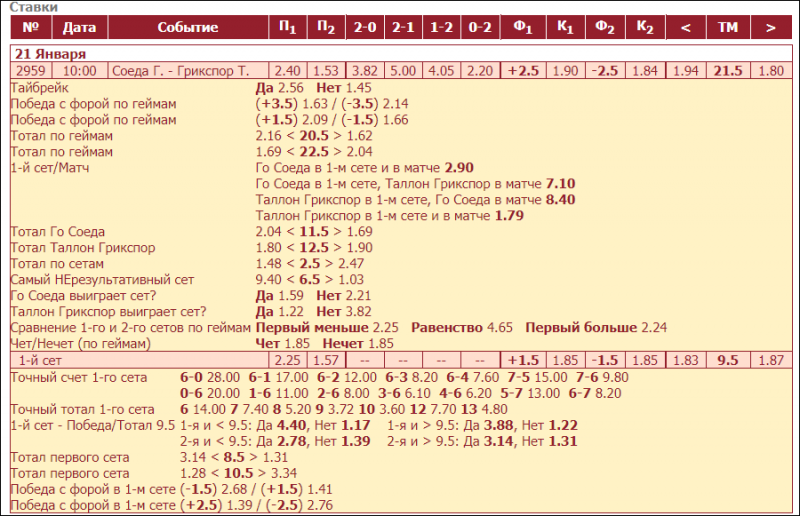
Task: Choose 1-2 score odds 4.05
Action: tap(441, 70)
